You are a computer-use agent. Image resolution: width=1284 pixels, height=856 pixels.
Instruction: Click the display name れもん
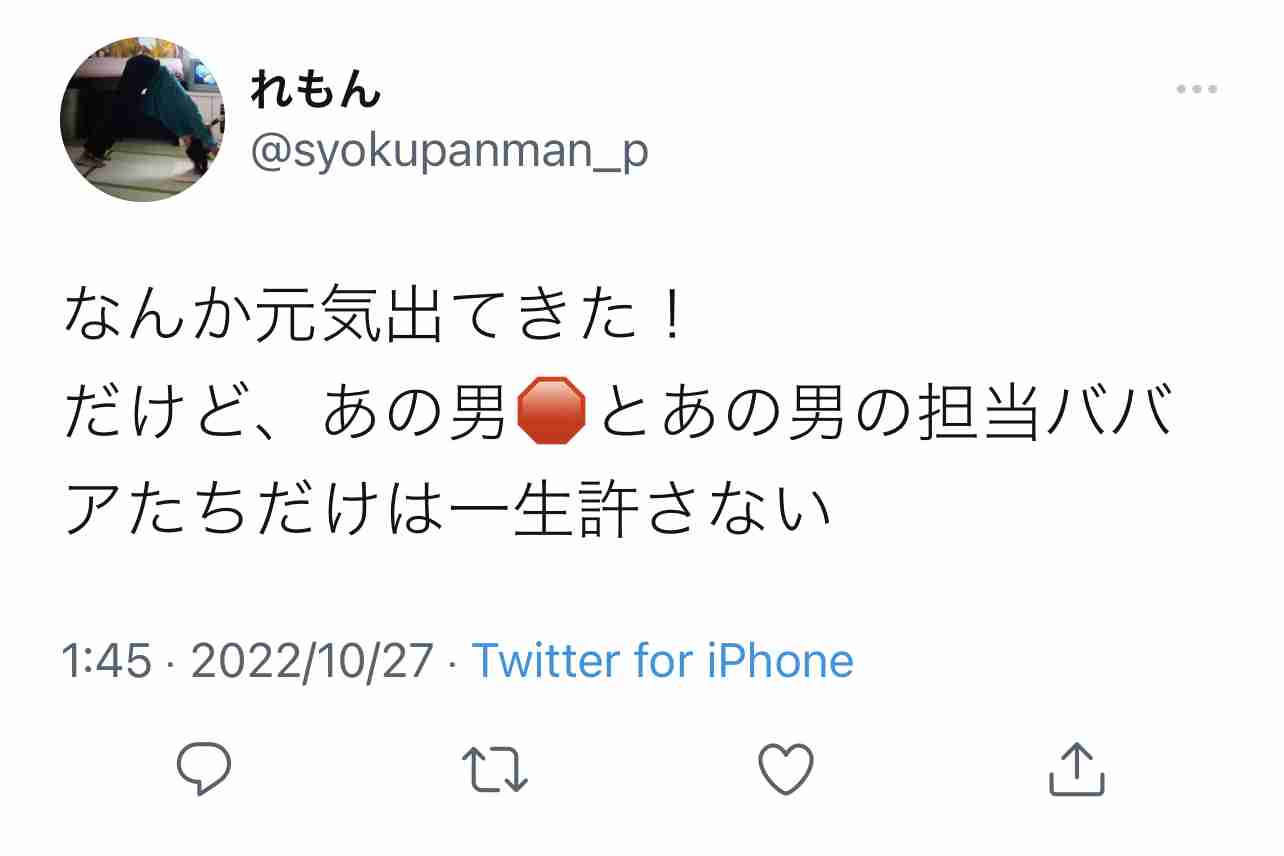coord(316,91)
